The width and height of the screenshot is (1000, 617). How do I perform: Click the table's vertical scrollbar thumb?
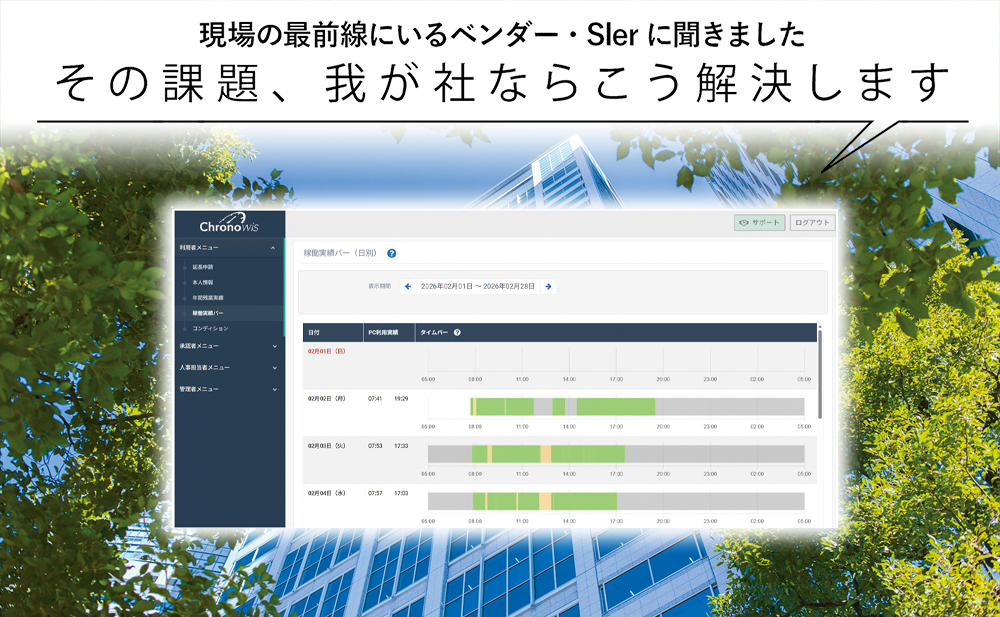pos(820,375)
